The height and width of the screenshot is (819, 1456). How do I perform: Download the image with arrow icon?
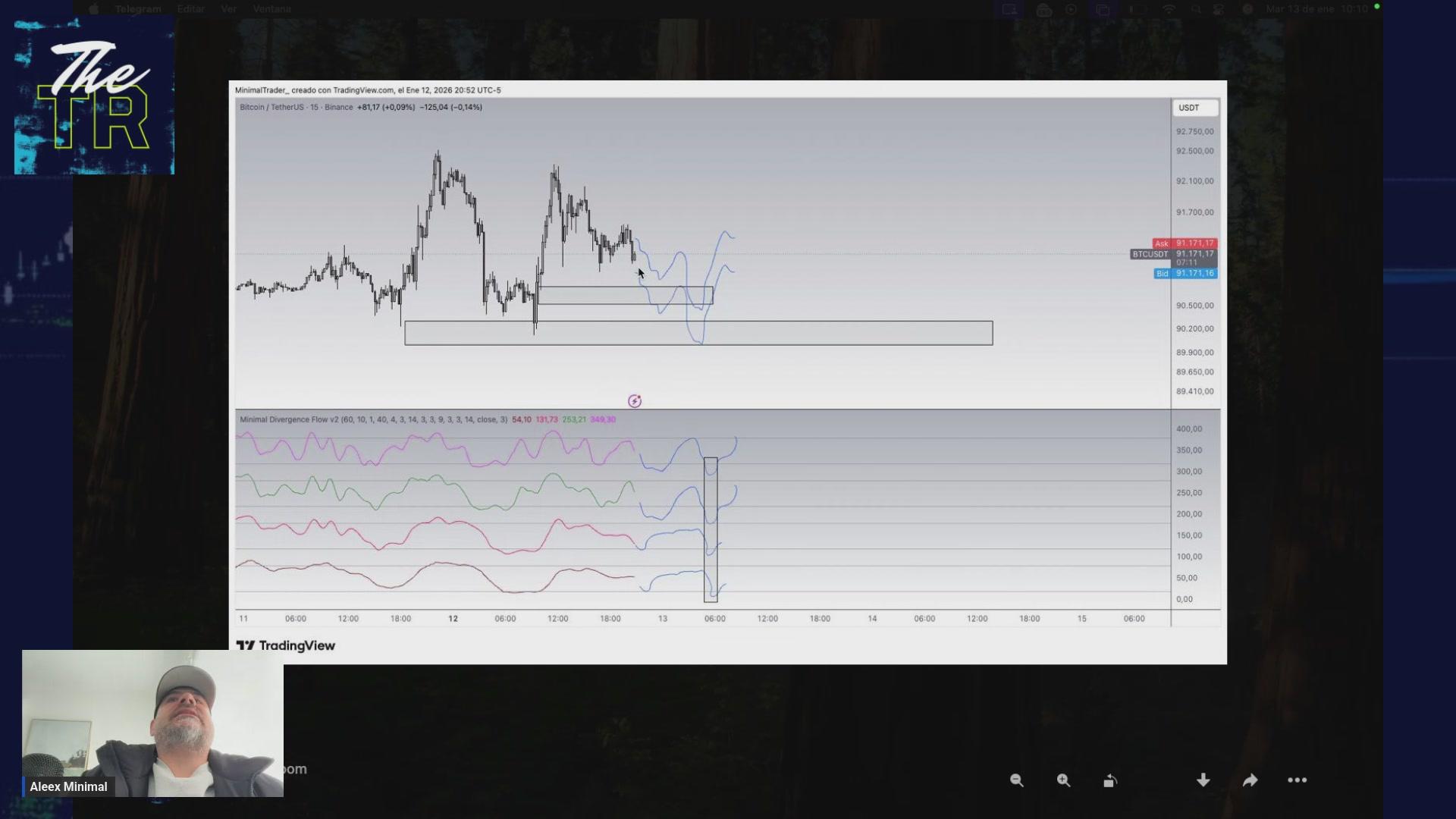click(1203, 780)
